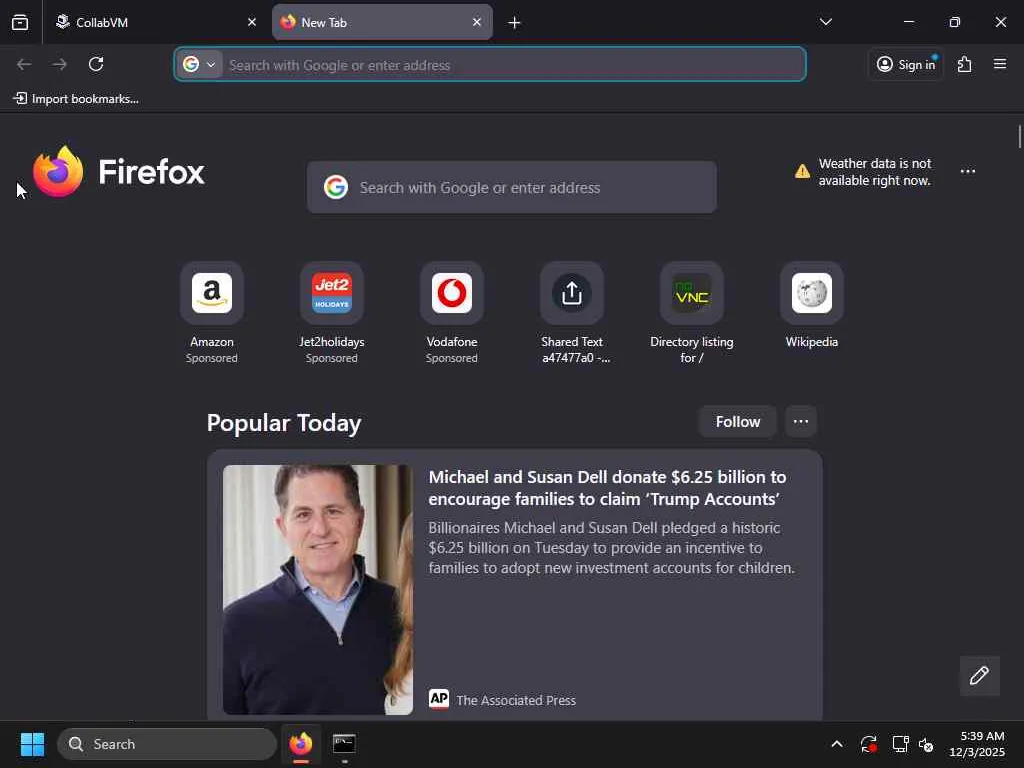Click the muted volume tray icon
This screenshot has width=1024, height=768.
[x=926, y=744]
